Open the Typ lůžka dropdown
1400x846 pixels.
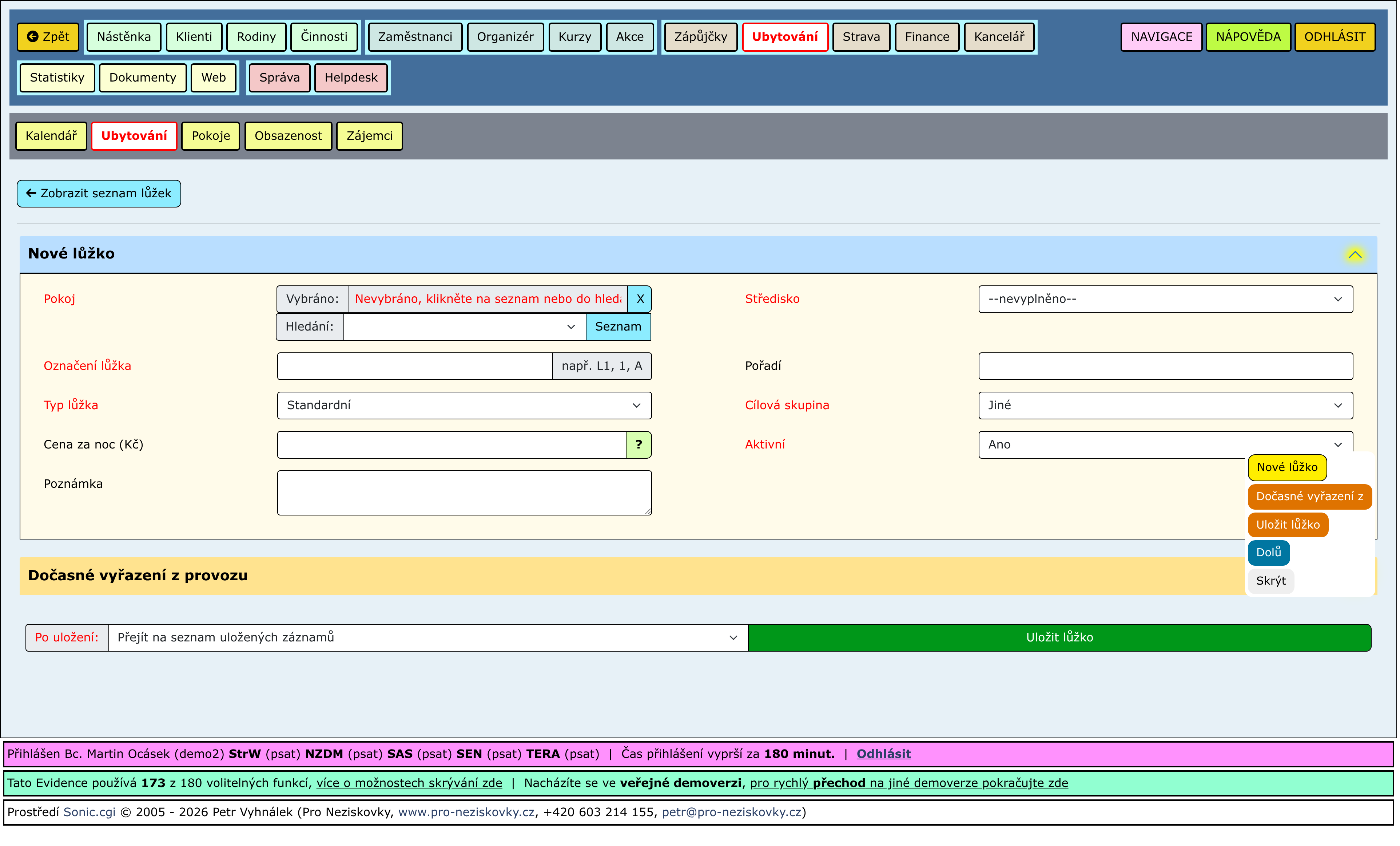(x=465, y=406)
